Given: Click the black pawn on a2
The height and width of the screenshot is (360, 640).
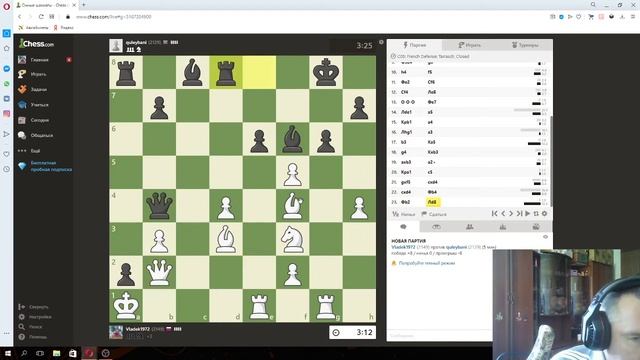Looking at the screenshot, I should pyautogui.click(x=126, y=272).
